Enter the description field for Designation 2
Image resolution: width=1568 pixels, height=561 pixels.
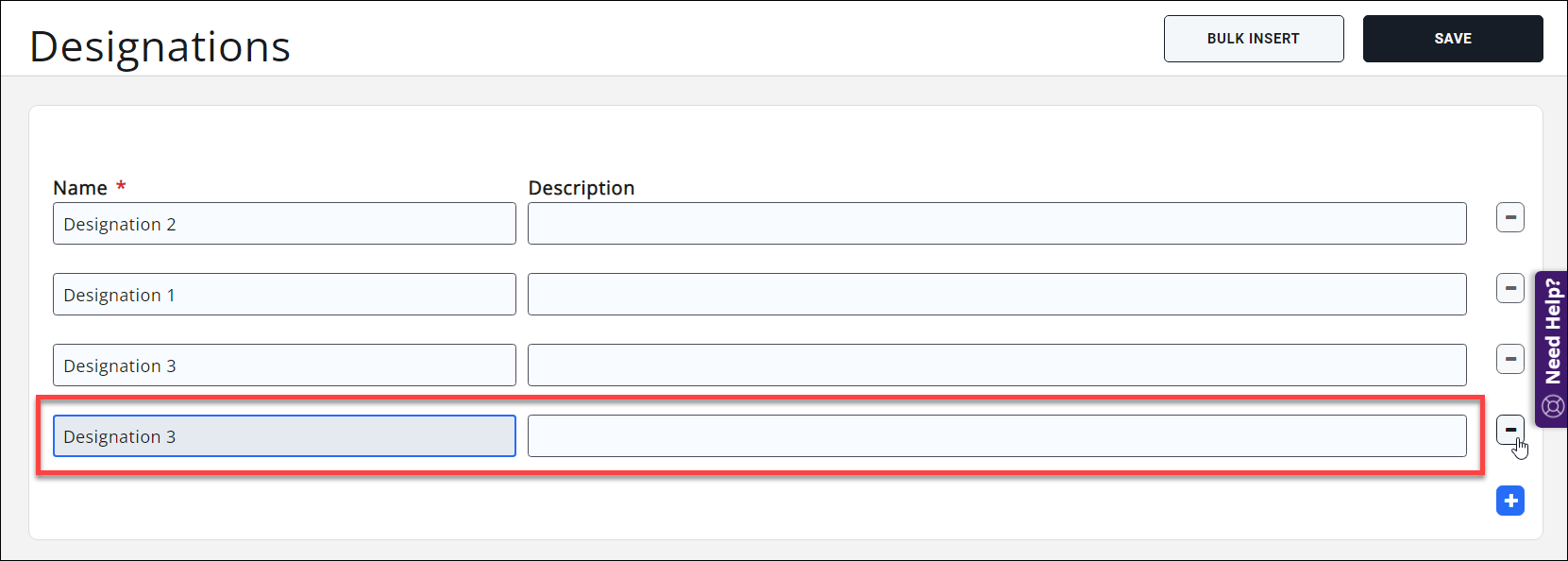996,224
